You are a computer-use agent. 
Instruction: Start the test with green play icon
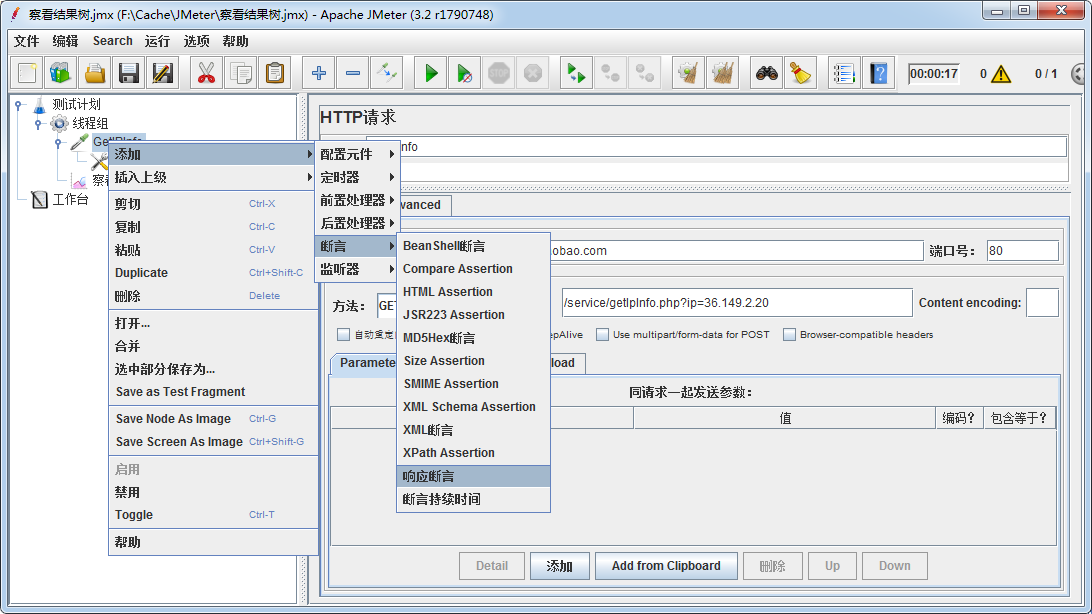click(431, 73)
